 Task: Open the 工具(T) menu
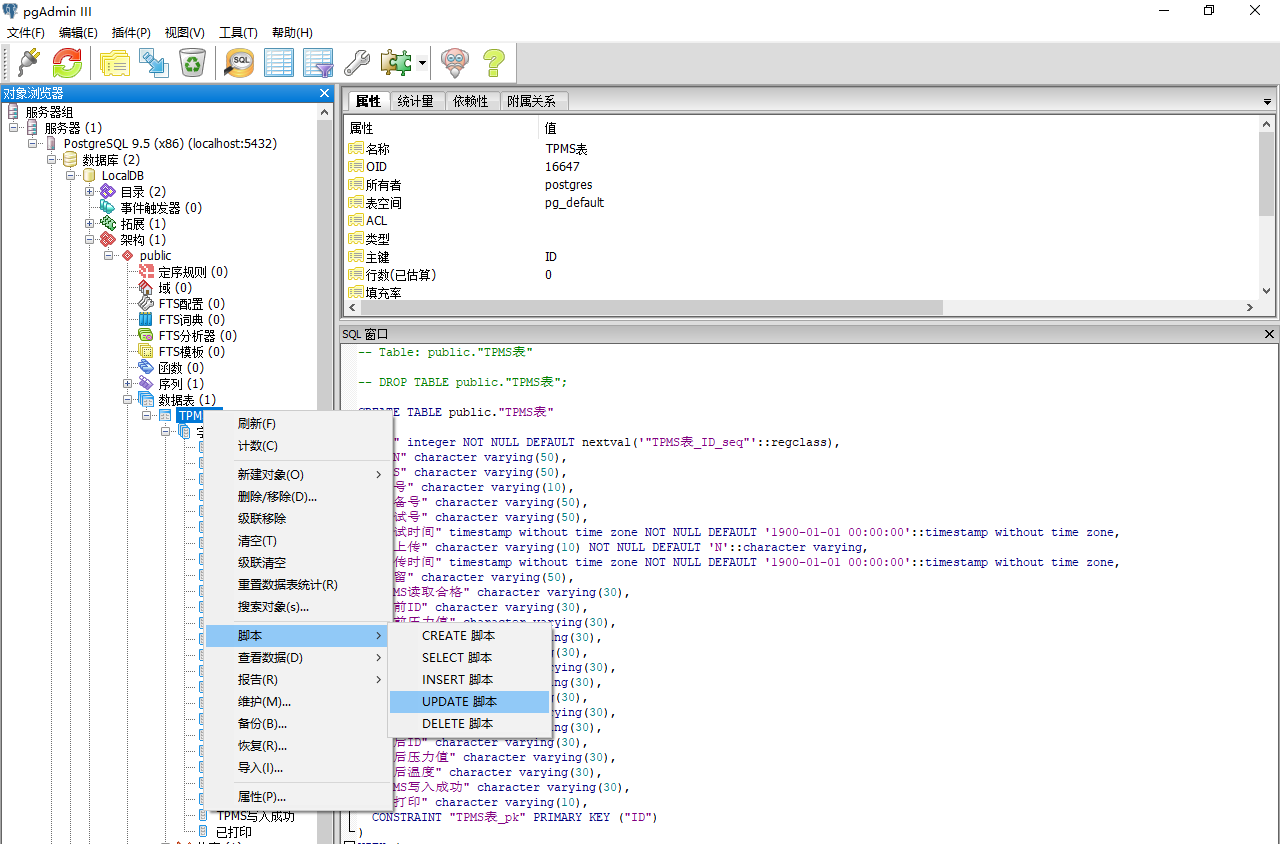pyautogui.click(x=238, y=33)
